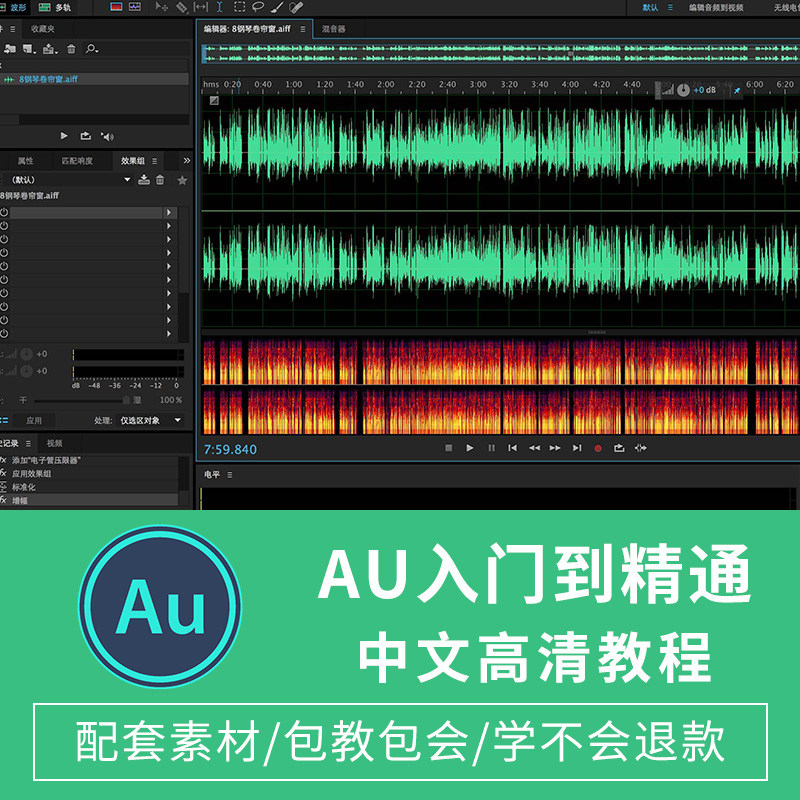Viewport: 800px width, 800px height.
Task: Open the editor tab panel menu icon
Action: coord(303,30)
